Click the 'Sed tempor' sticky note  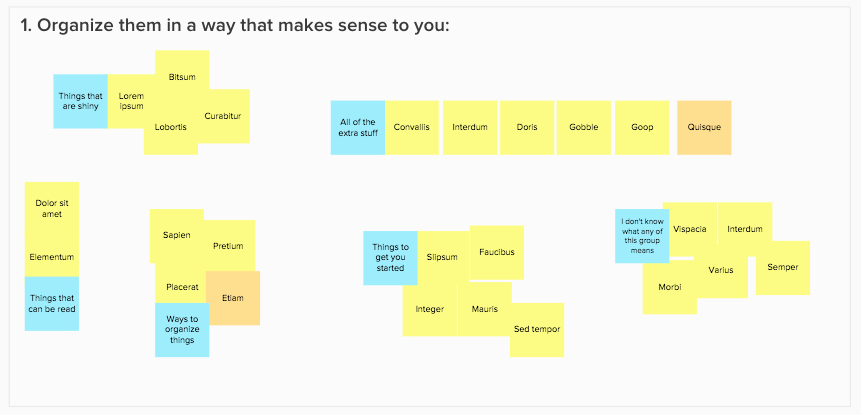[537, 330]
